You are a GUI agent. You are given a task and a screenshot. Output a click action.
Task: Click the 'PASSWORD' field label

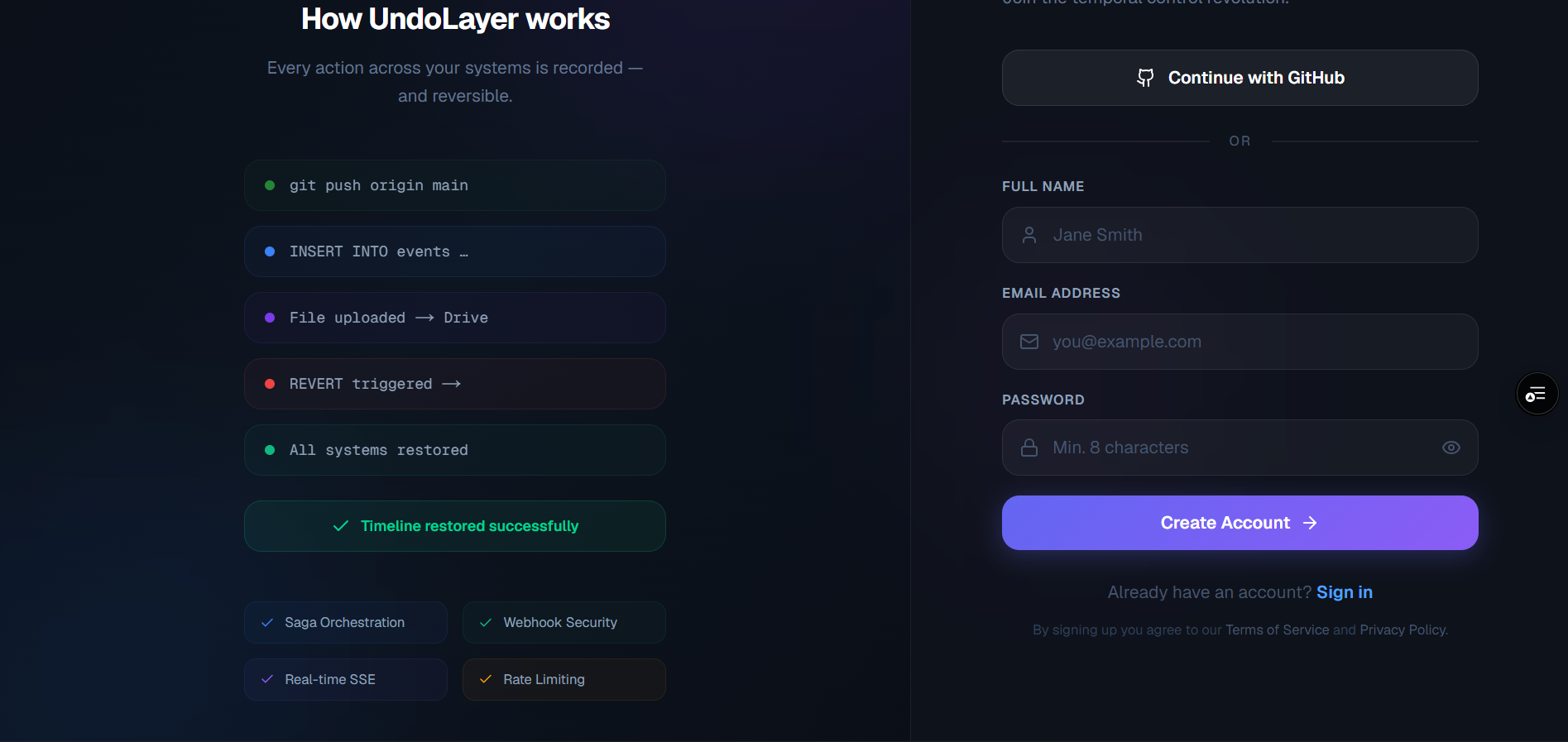(1043, 400)
